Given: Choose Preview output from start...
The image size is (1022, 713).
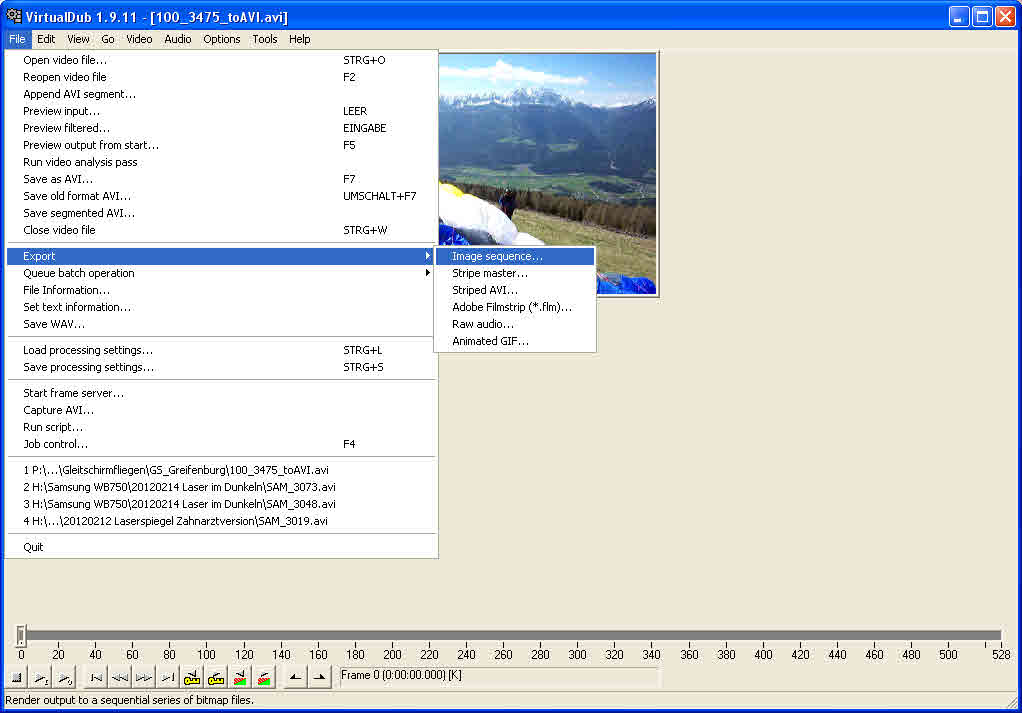Looking at the screenshot, I should (x=220, y=145).
